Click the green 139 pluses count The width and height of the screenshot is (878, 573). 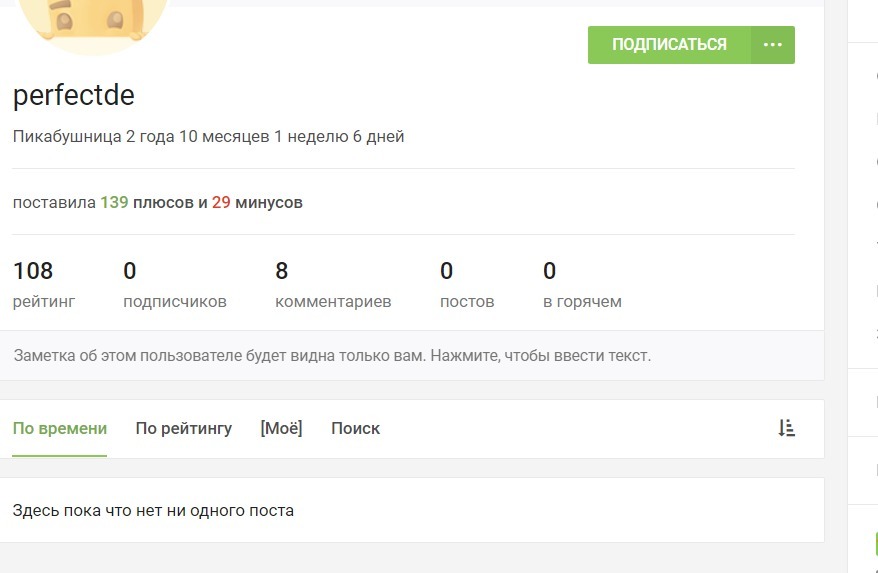pos(114,202)
